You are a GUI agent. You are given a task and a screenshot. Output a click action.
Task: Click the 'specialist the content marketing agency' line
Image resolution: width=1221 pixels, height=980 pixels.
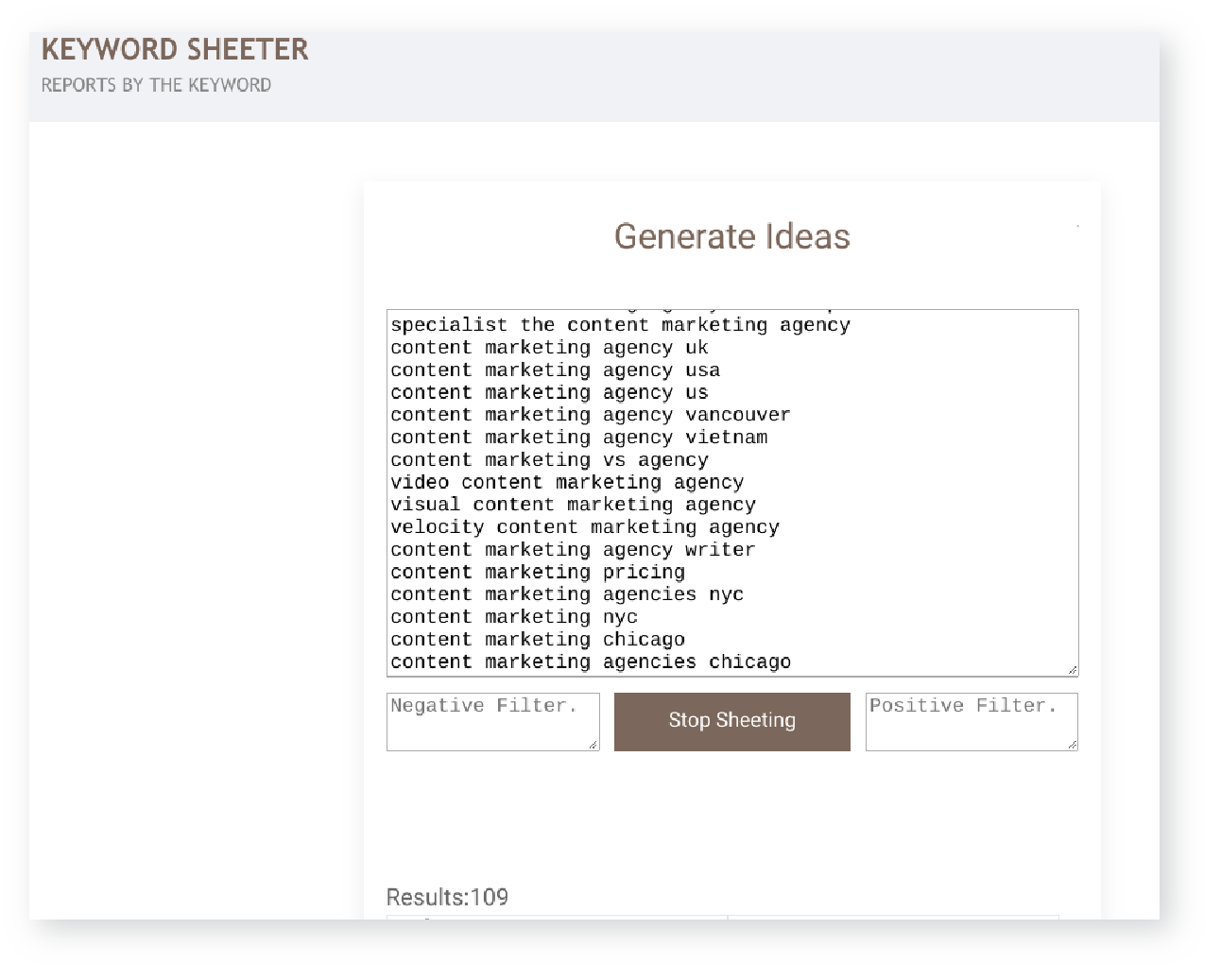[620, 325]
